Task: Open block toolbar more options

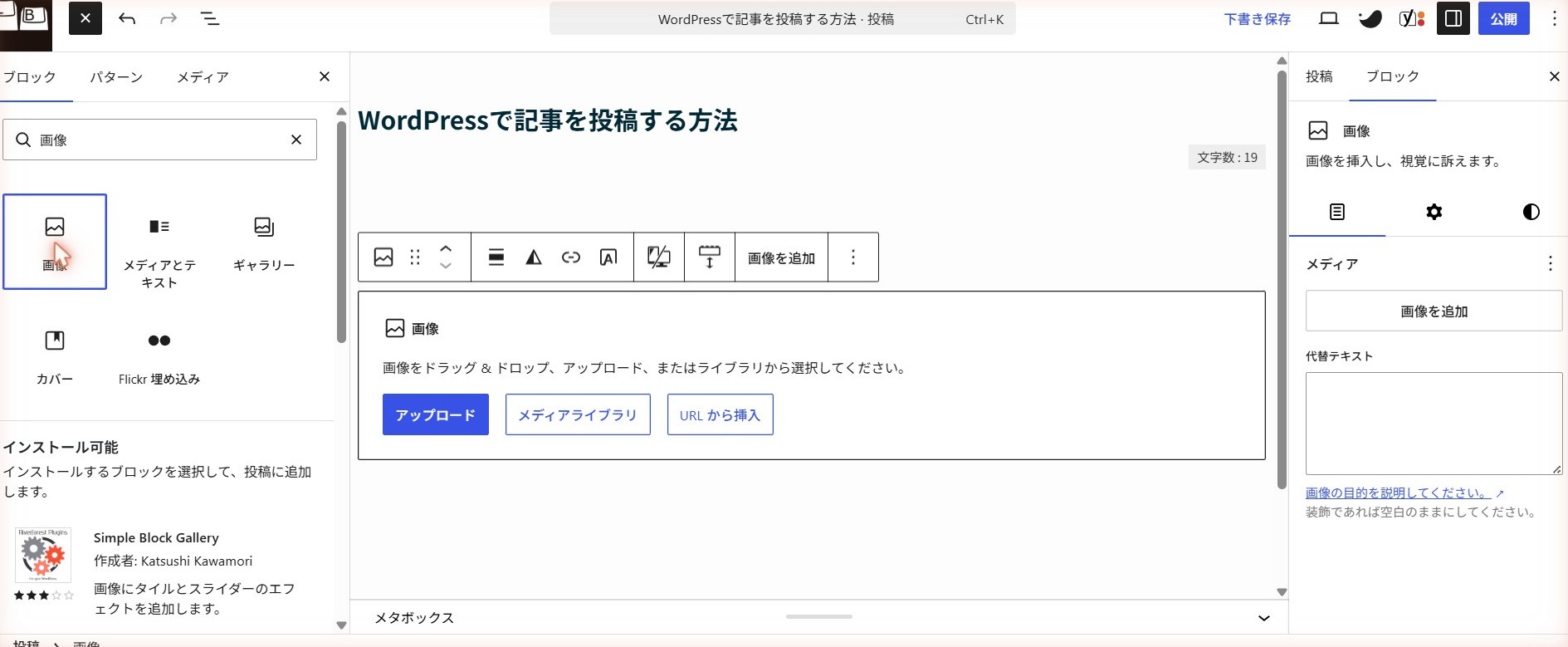Action: point(853,257)
